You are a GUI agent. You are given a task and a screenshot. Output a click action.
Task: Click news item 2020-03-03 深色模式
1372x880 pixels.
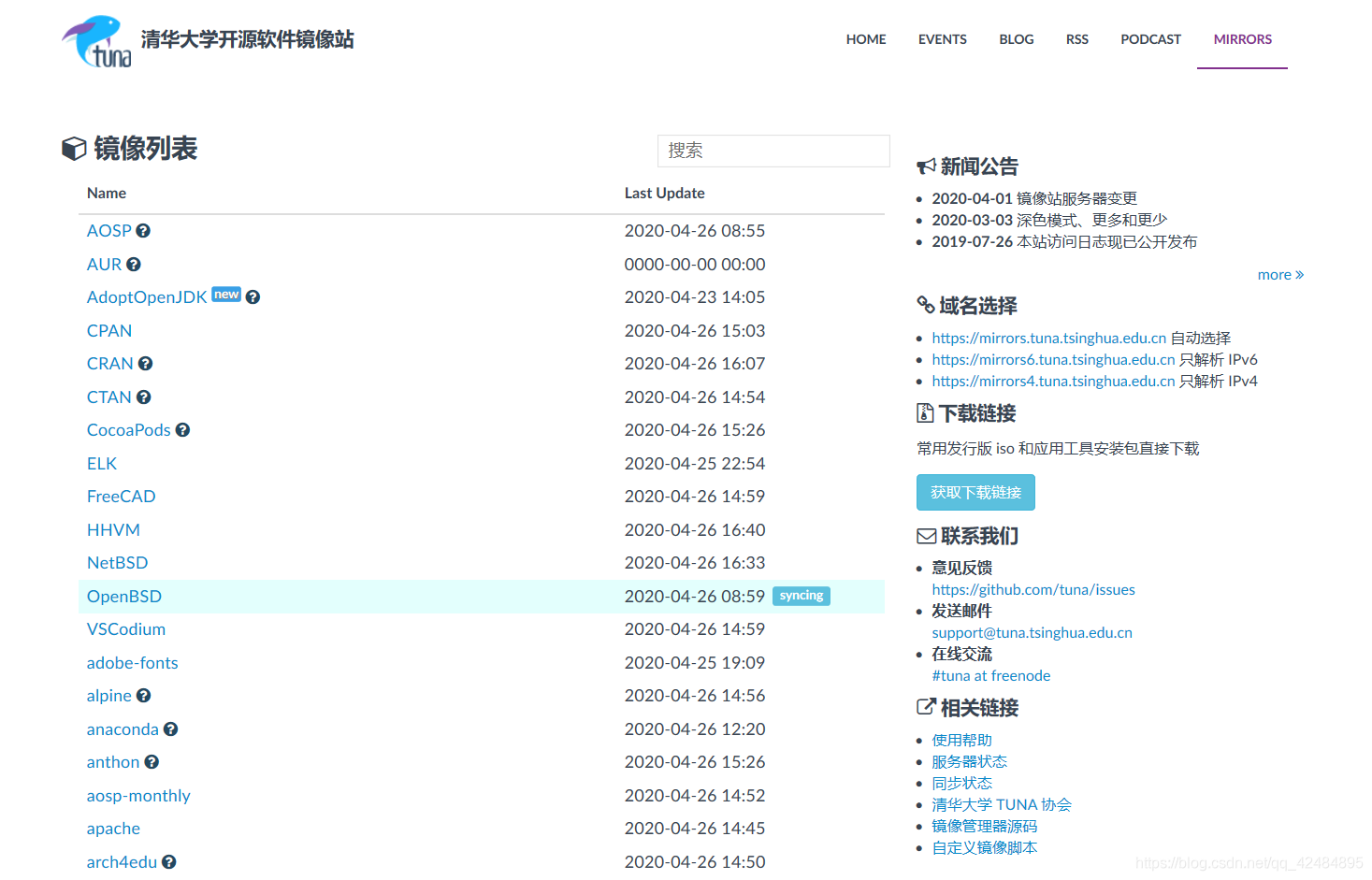click(1049, 221)
